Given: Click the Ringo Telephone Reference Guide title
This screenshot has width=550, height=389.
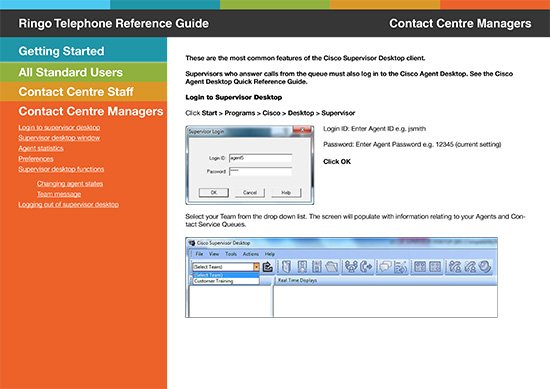Looking at the screenshot, I should tap(113, 24).
